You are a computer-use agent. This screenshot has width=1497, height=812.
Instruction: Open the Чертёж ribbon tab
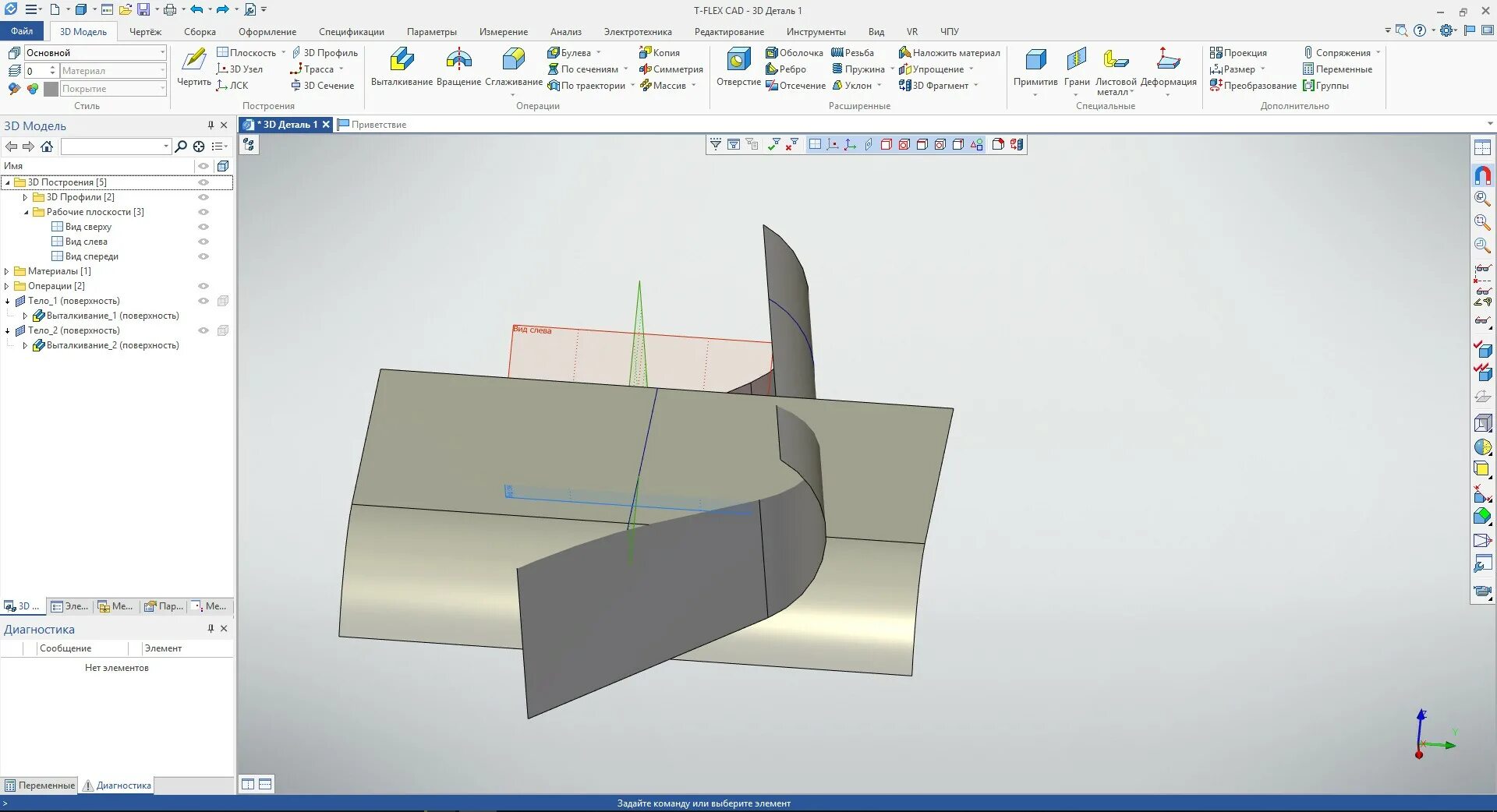(145, 32)
